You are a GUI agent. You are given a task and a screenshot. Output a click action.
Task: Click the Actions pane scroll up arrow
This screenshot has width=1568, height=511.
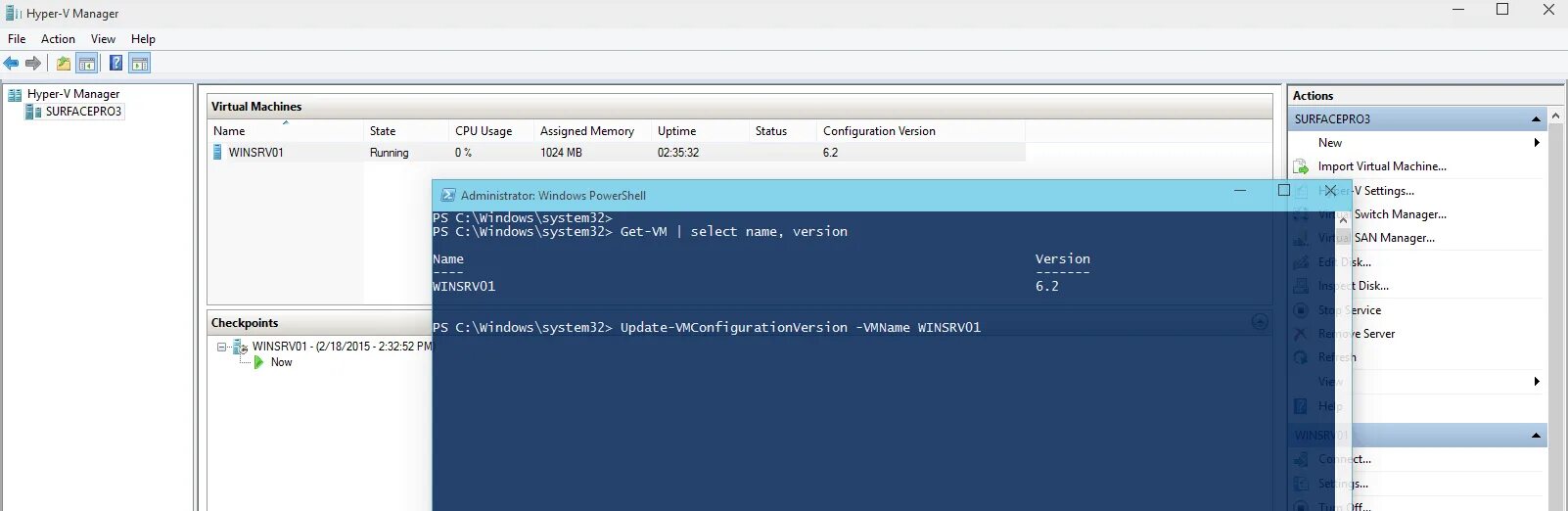point(1556,116)
